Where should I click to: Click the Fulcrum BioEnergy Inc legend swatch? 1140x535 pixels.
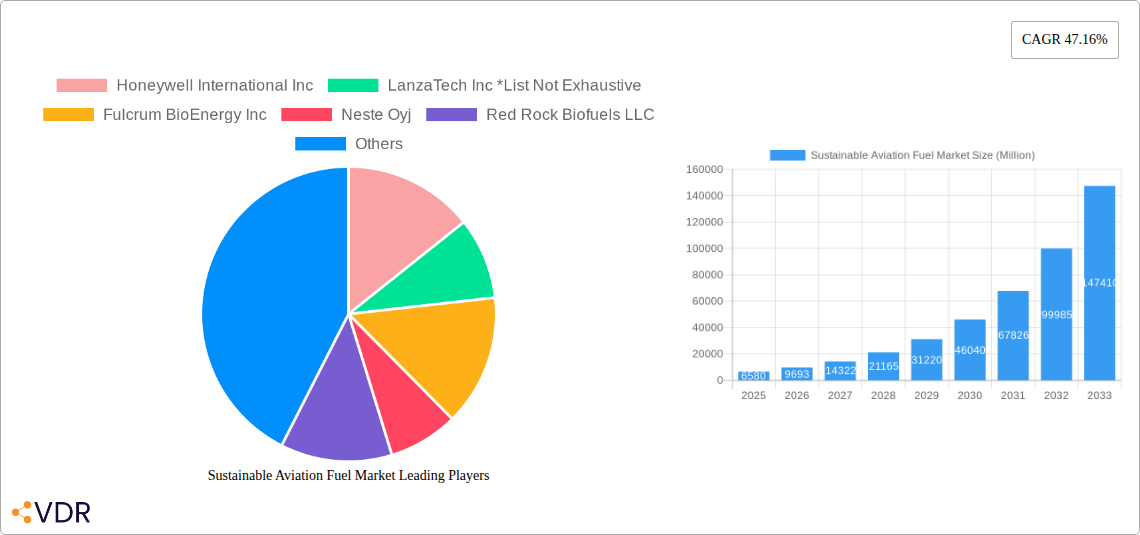point(68,114)
